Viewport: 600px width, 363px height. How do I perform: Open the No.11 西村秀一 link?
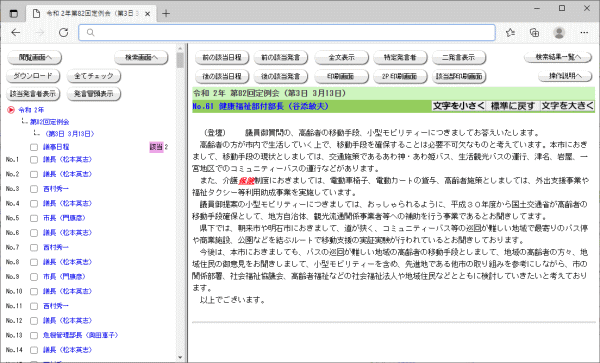click(x=55, y=306)
